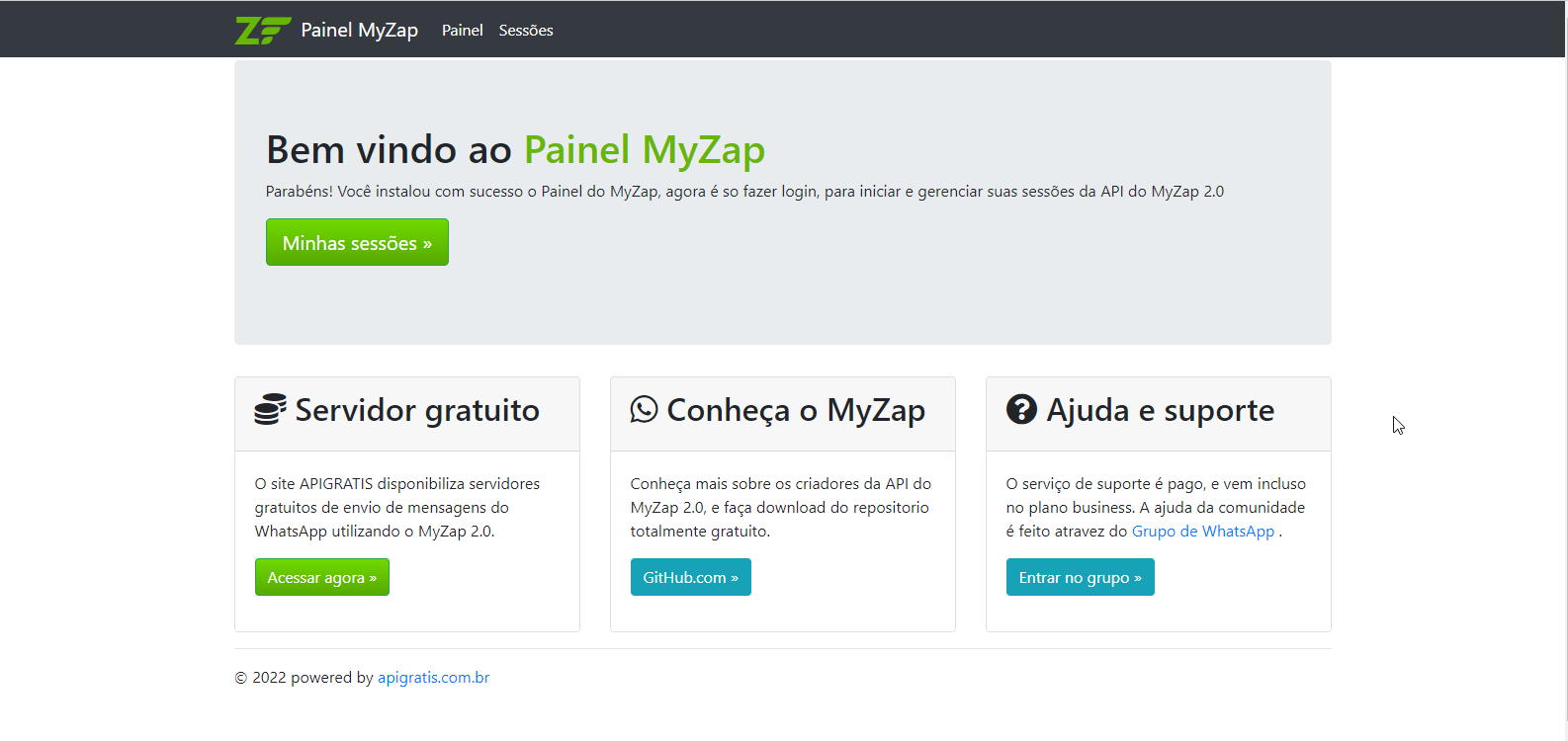This screenshot has height=741, width=1568.
Task: Click the text about criadores da API
Action: click(781, 508)
